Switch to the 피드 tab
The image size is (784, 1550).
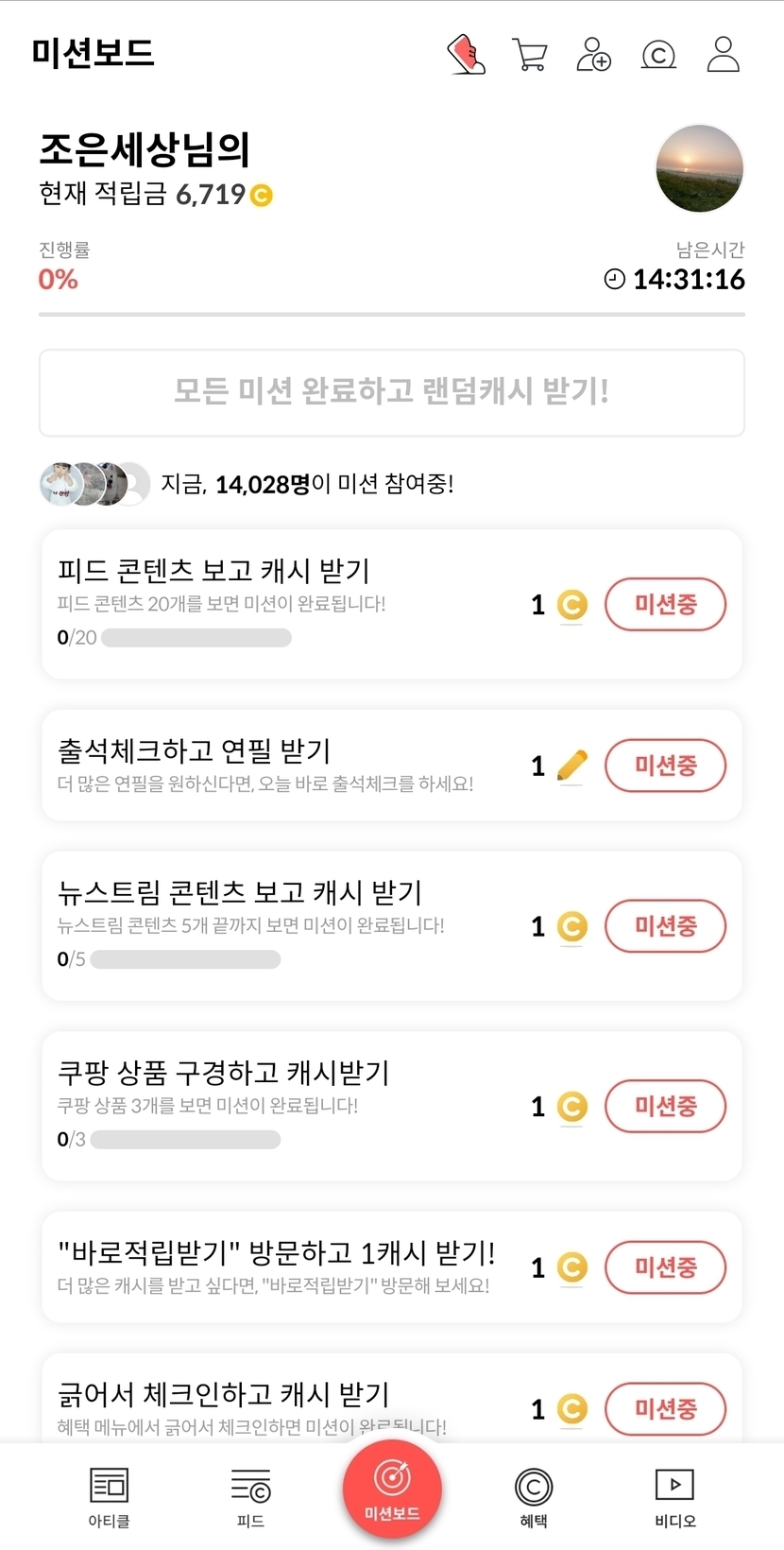pyautogui.click(x=250, y=1497)
